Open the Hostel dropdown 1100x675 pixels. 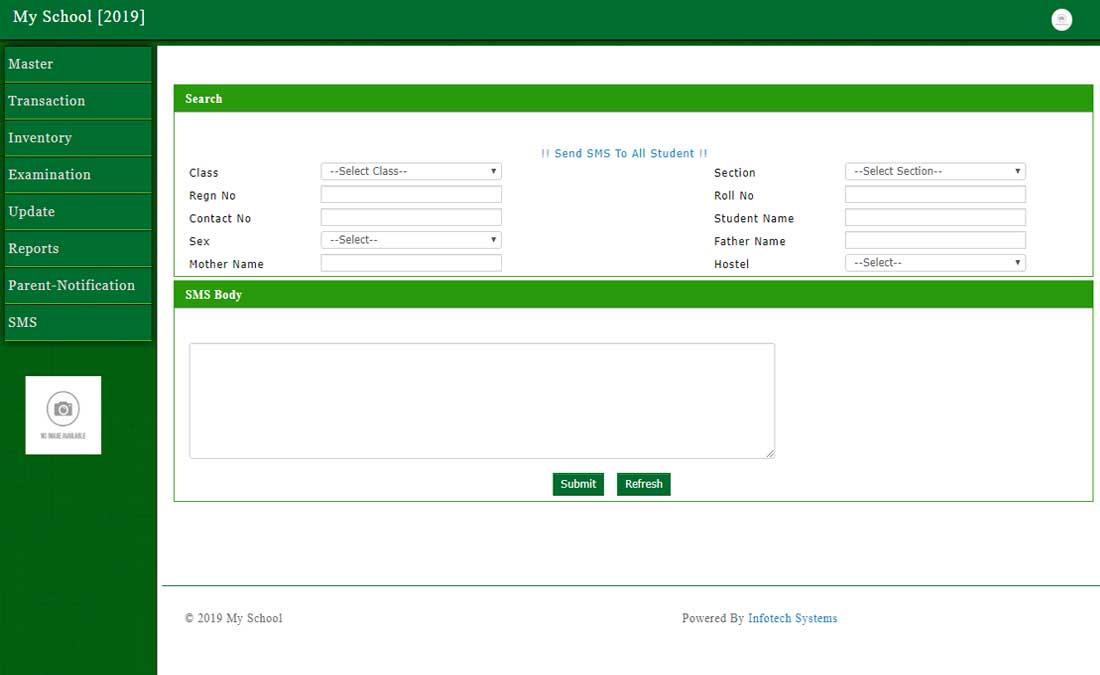click(x=935, y=263)
